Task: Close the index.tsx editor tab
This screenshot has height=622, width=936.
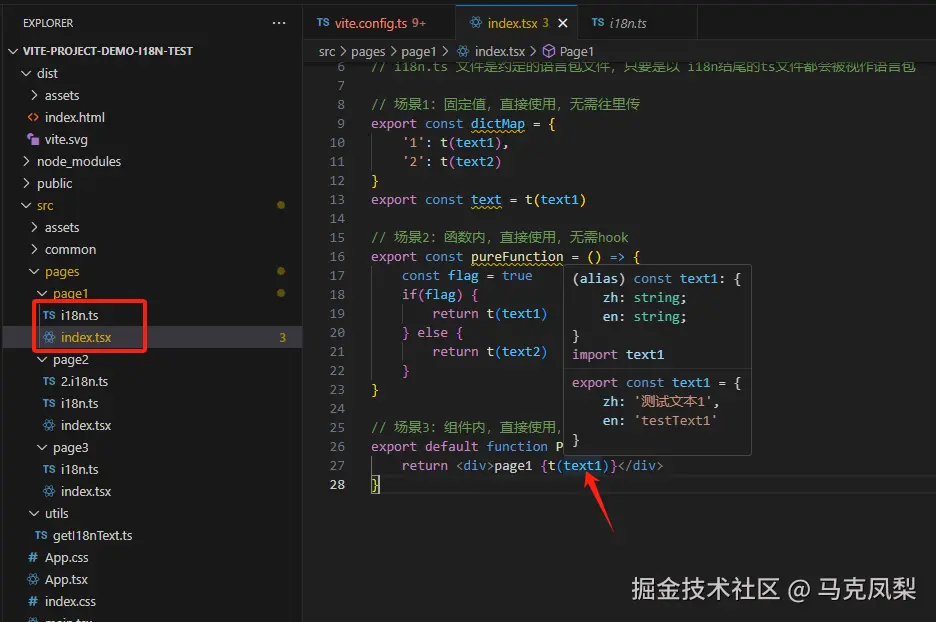Action: pyautogui.click(x=562, y=23)
